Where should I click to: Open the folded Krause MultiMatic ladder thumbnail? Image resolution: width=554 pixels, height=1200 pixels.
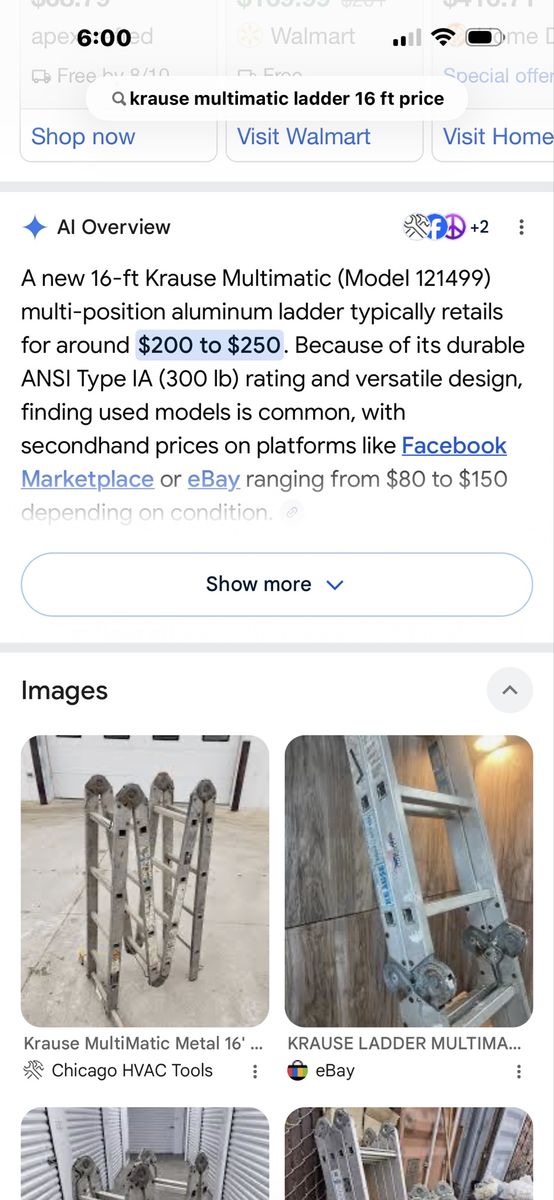145,881
